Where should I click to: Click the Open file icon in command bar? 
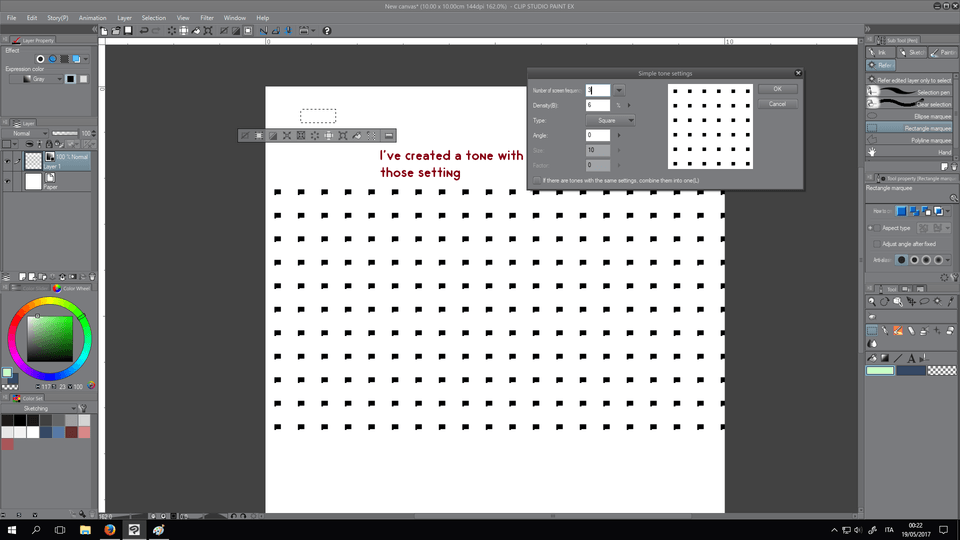pos(116,31)
